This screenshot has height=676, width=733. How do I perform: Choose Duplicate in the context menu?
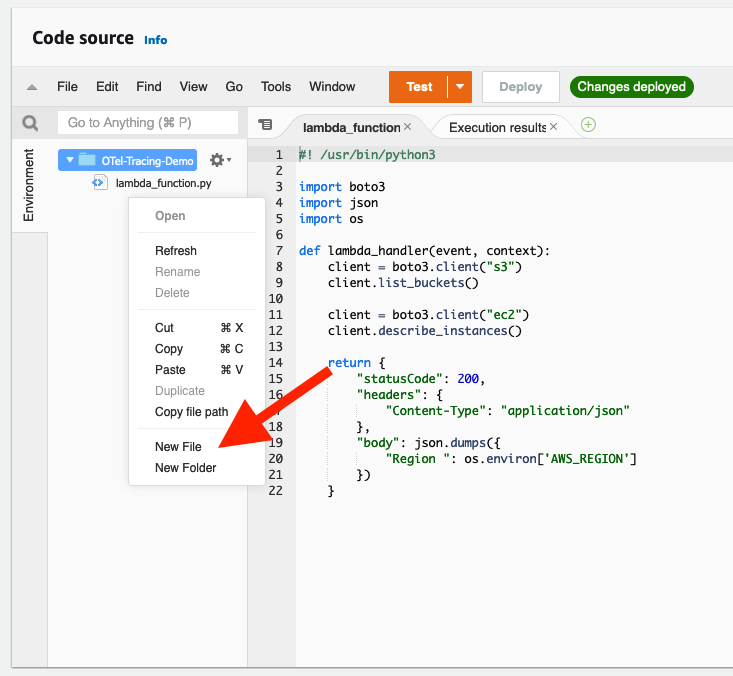pyautogui.click(x=180, y=391)
